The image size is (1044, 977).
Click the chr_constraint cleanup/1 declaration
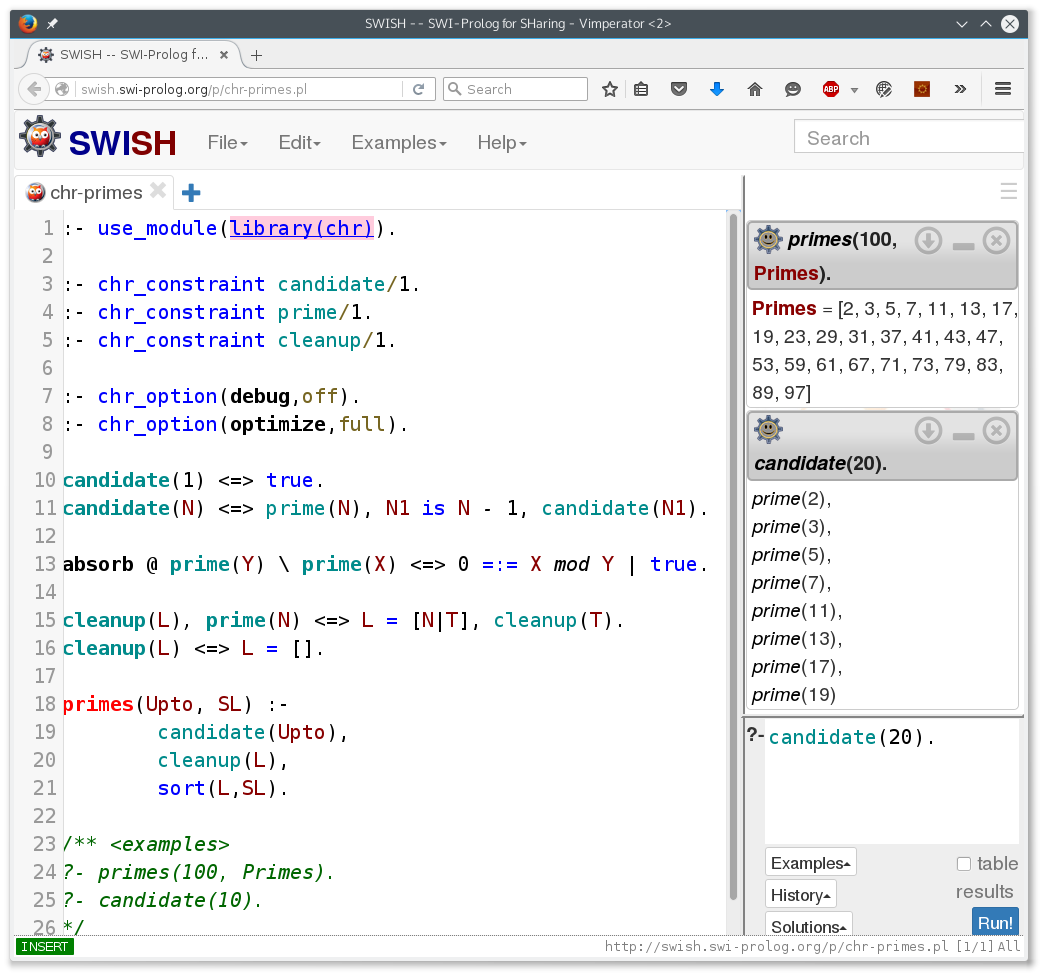pyautogui.click(x=230, y=341)
